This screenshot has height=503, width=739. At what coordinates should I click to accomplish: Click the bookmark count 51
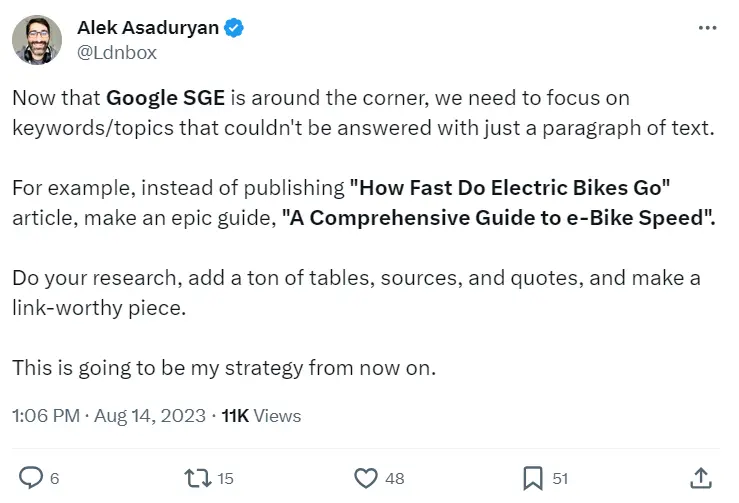tap(560, 478)
